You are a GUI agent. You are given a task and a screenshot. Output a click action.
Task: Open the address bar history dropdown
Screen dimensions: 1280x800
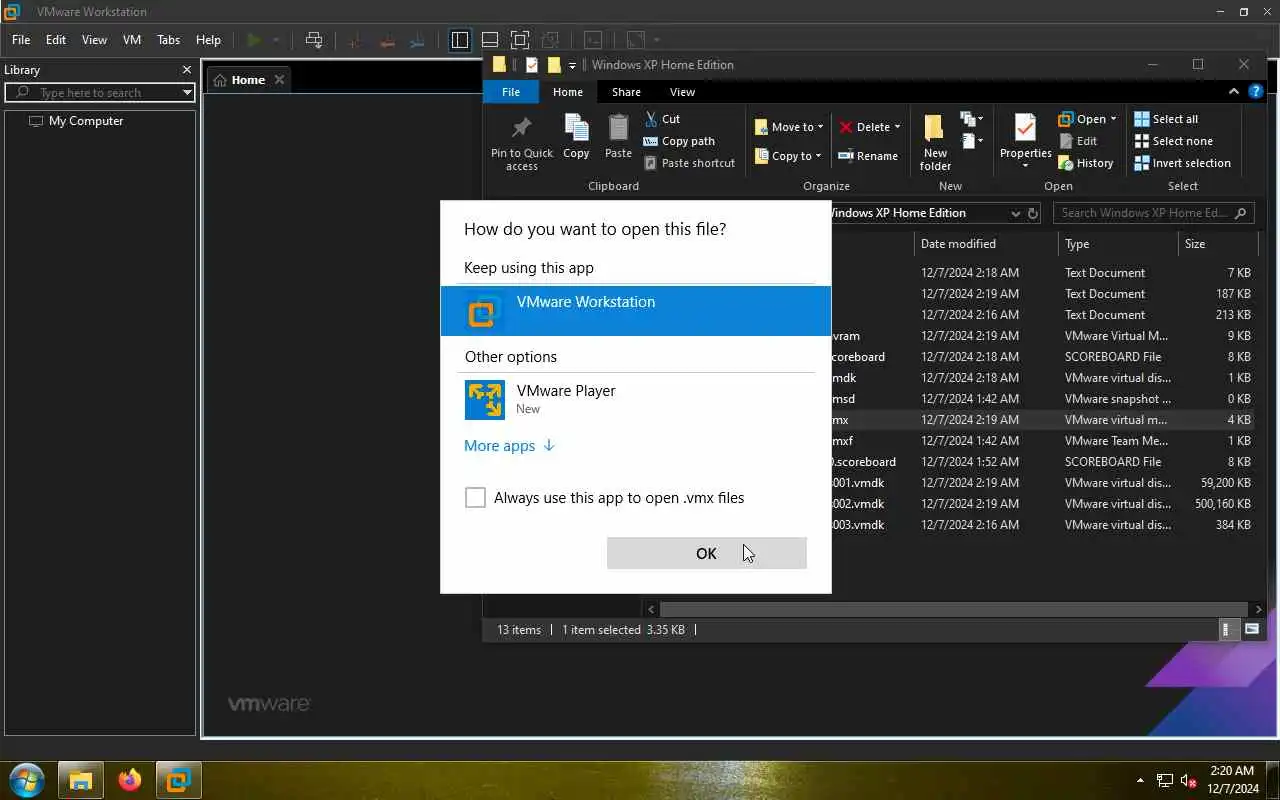click(1015, 213)
